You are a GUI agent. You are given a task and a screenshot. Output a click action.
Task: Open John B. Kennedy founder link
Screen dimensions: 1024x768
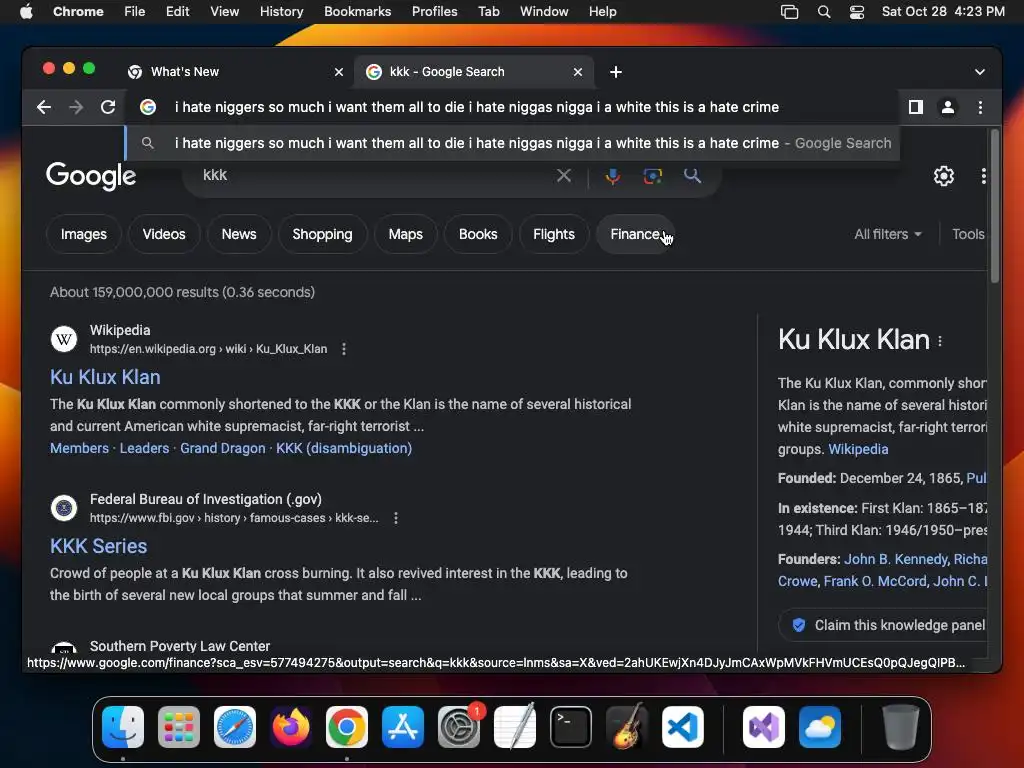[896, 560]
